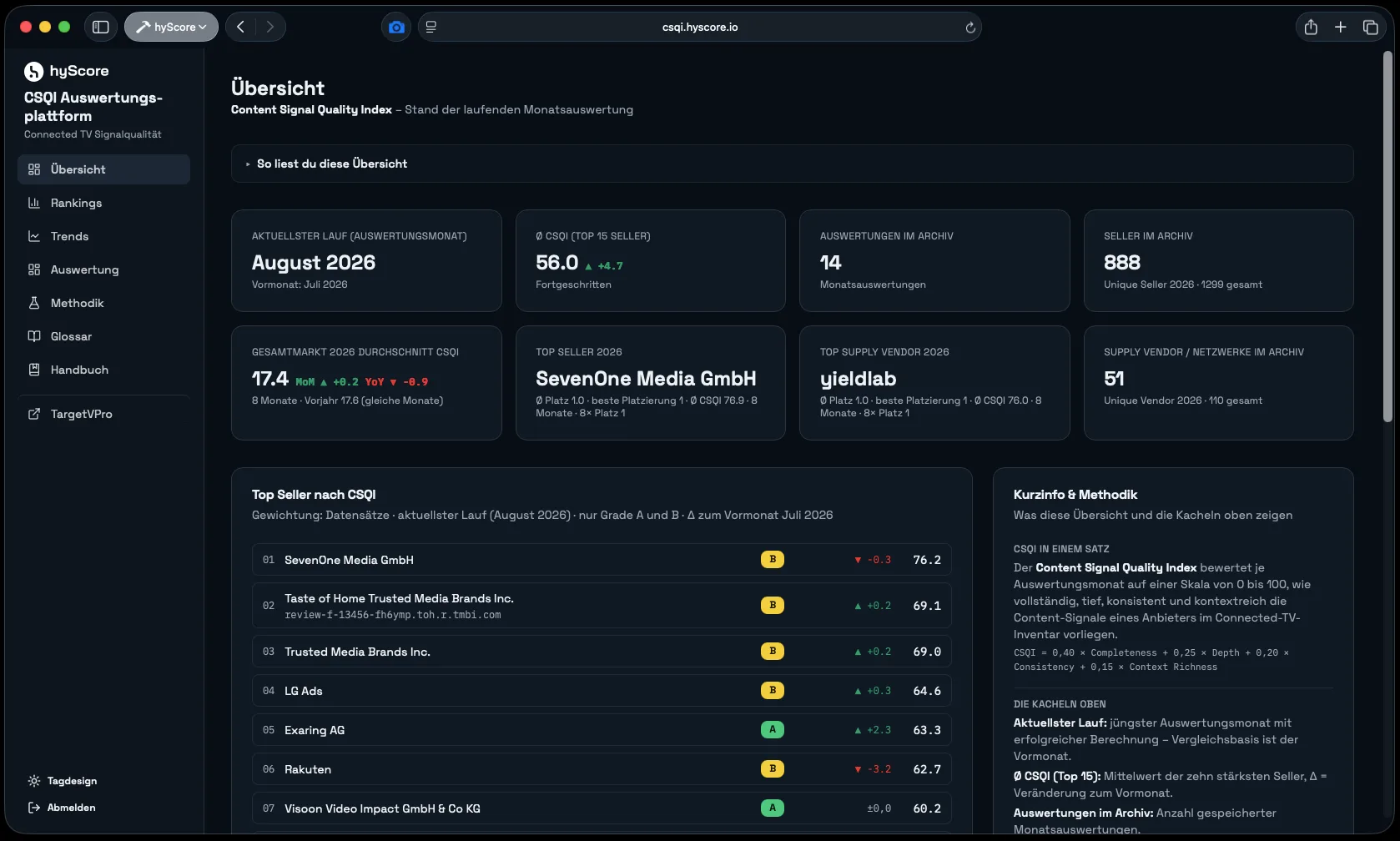Click the csqi.hyscore.io address field
1400x841 pixels.
[x=699, y=27]
